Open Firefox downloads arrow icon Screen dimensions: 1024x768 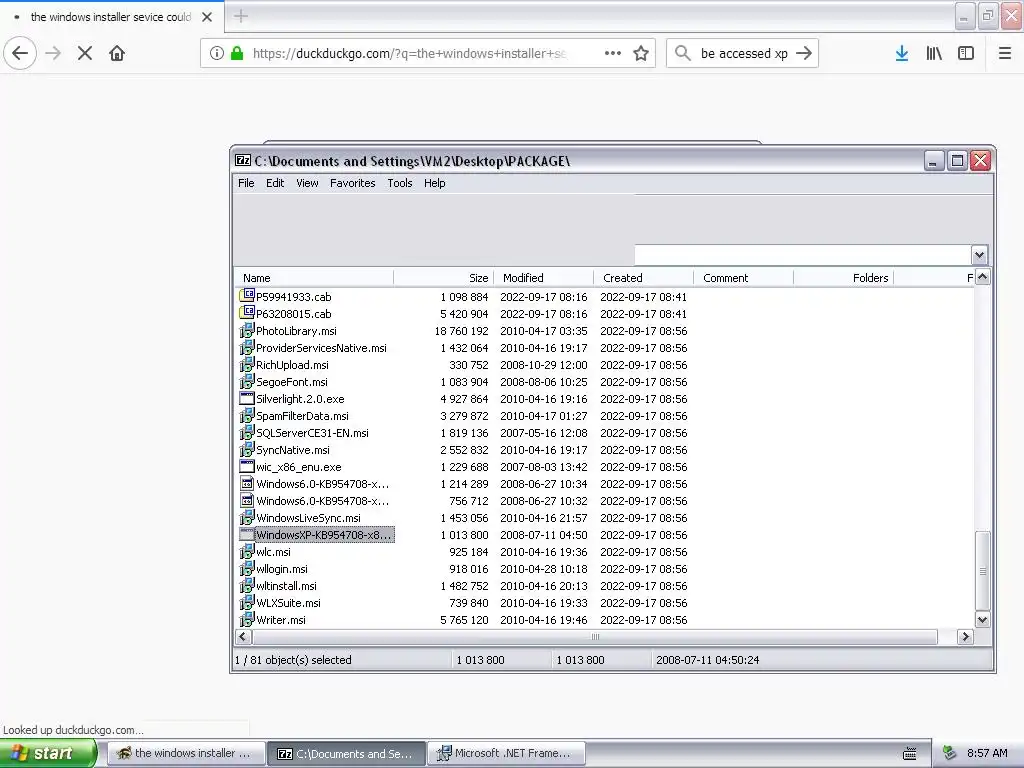[902, 53]
